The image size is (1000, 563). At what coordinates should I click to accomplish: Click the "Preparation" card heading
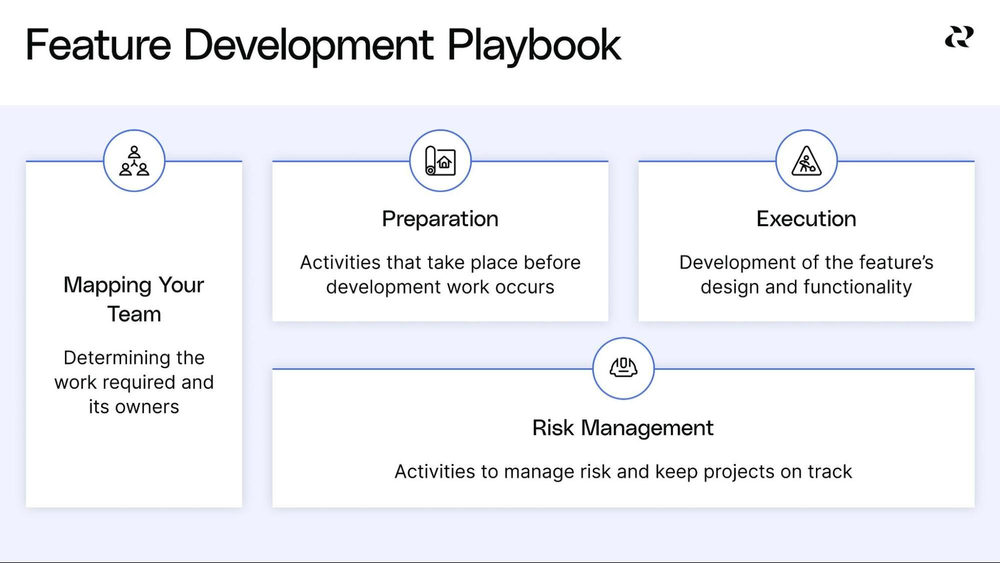[x=440, y=219]
